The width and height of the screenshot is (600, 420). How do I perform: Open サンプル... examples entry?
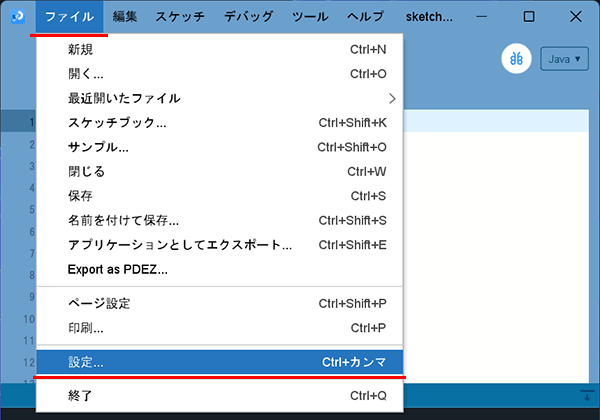(220, 147)
